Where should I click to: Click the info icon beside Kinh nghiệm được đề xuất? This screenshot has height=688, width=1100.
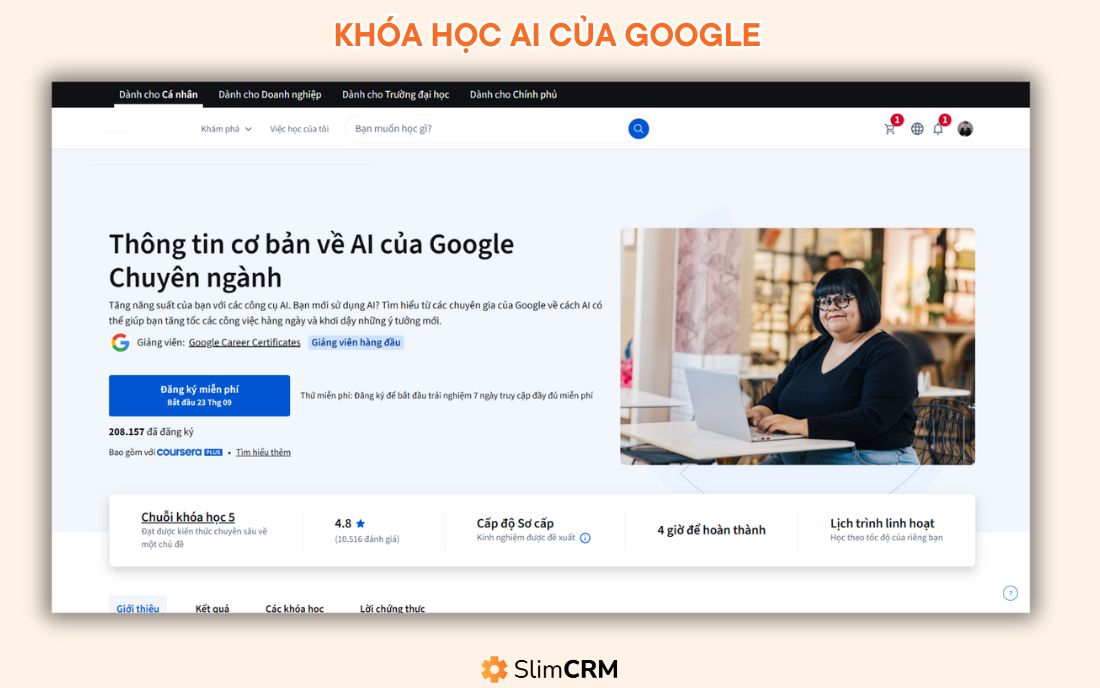click(x=585, y=538)
